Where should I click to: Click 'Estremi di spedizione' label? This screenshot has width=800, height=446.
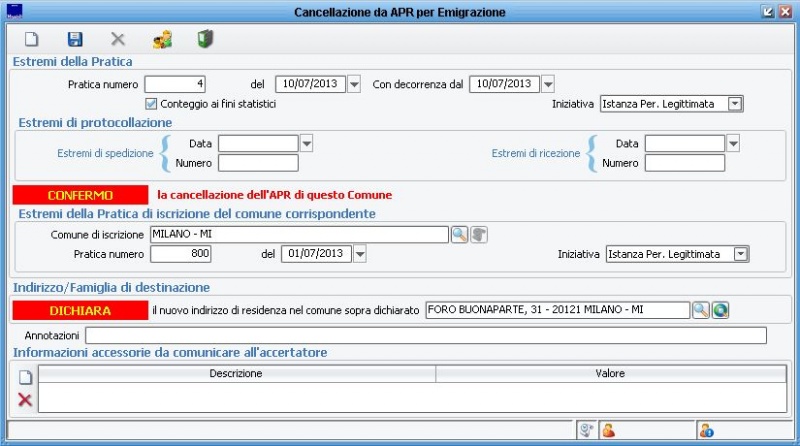pyautogui.click(x=105, y=153)
